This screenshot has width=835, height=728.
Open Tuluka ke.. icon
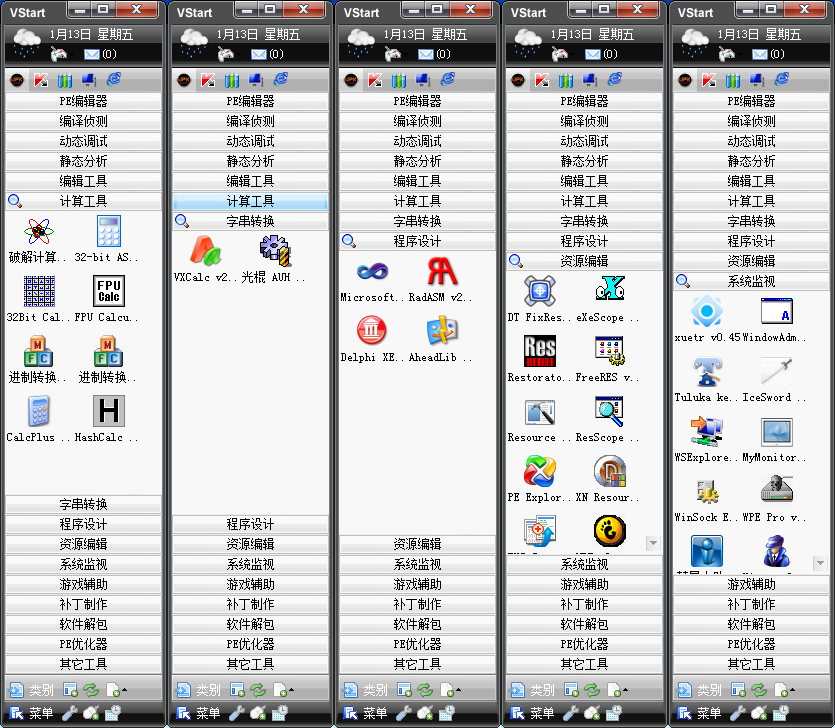click(x=707, y=371)
